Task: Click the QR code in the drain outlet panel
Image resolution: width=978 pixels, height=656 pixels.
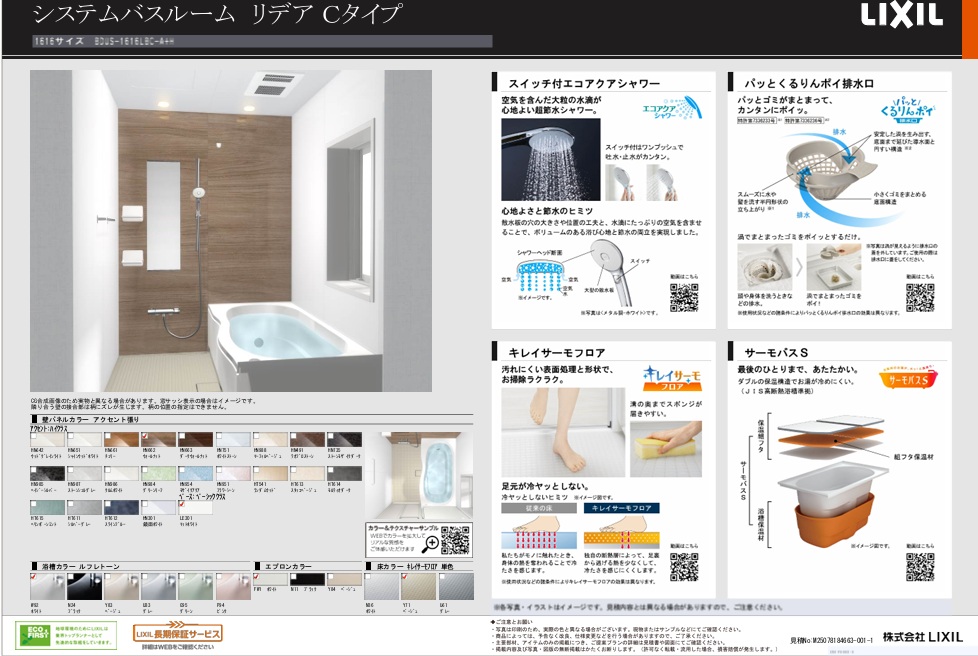Action: click(919, 298)
